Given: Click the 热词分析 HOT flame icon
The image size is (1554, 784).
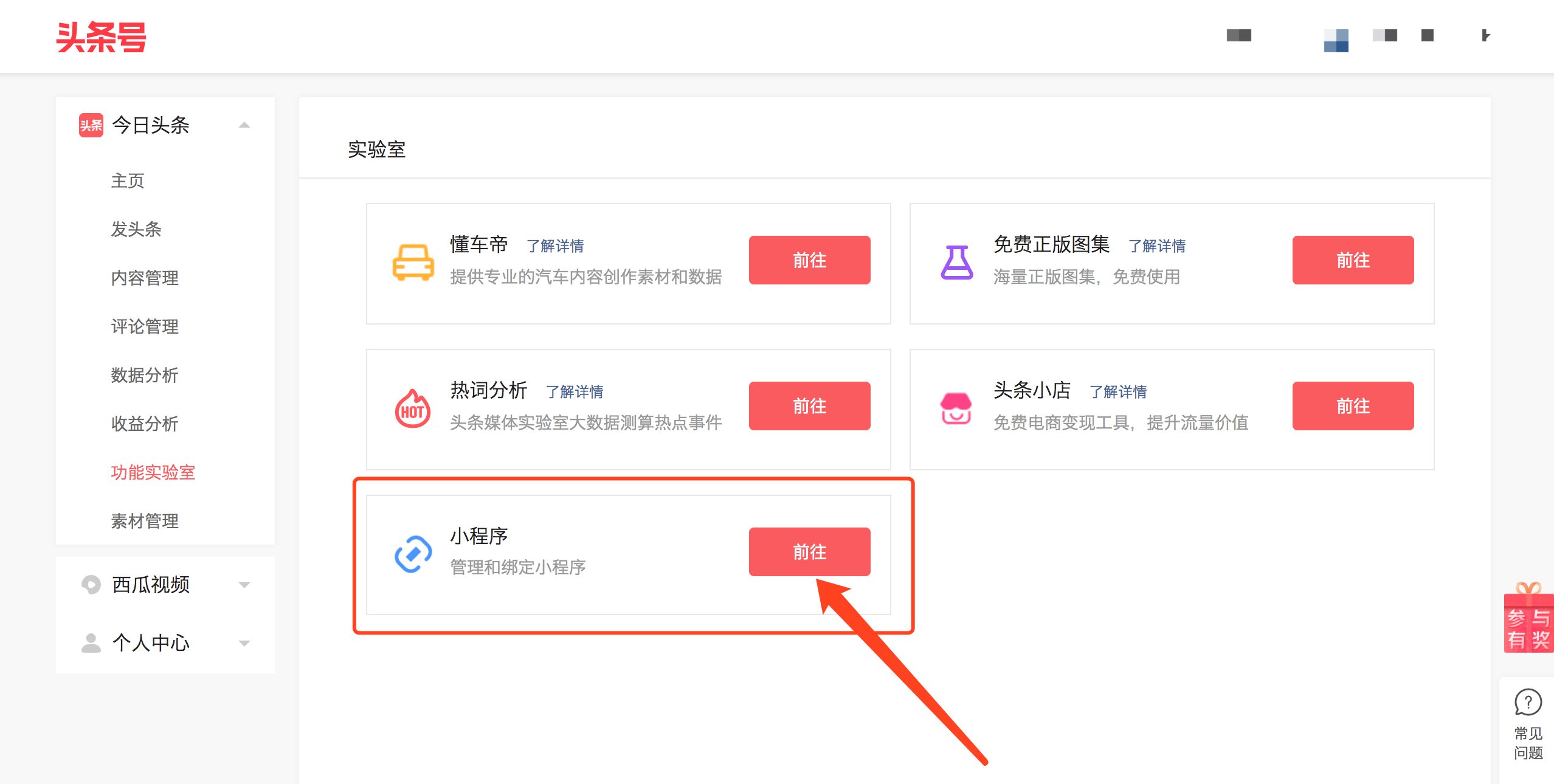Looking at the screenshot, I should coord(413,408).
